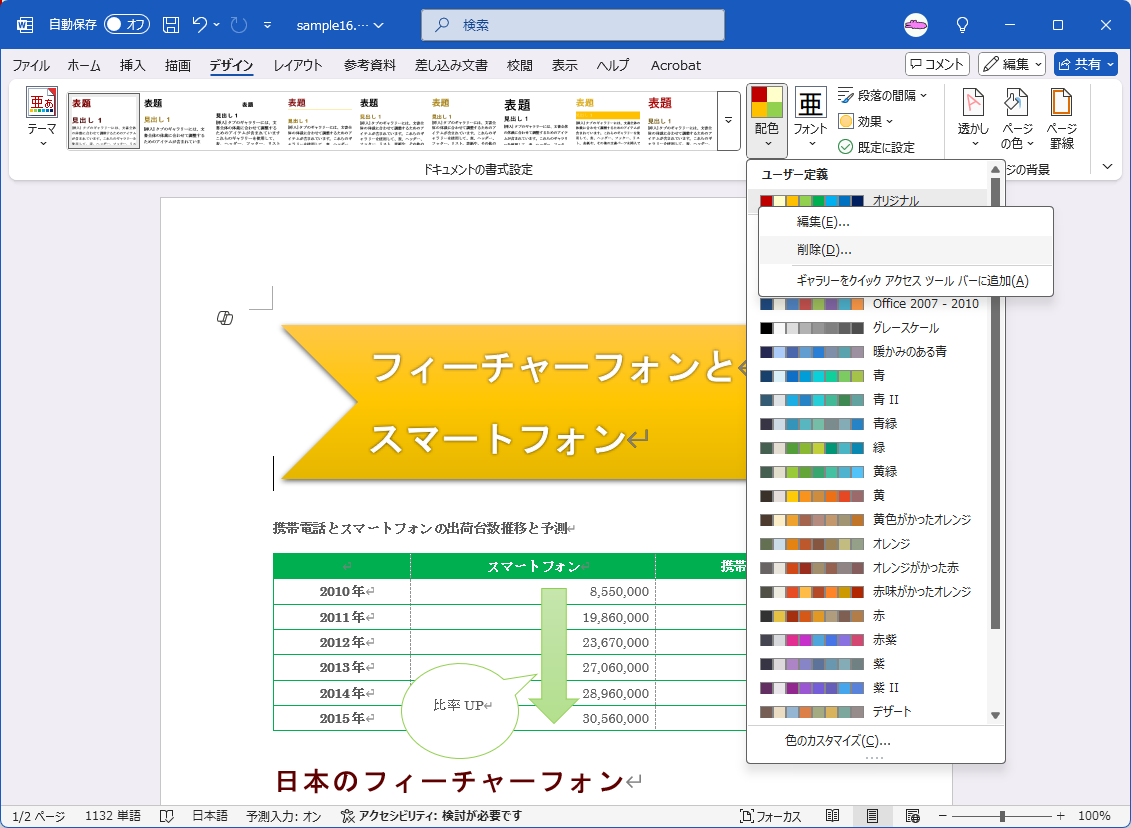Click the コメント button
Viewport: 1131px width, 828px height.
point(937,64)
